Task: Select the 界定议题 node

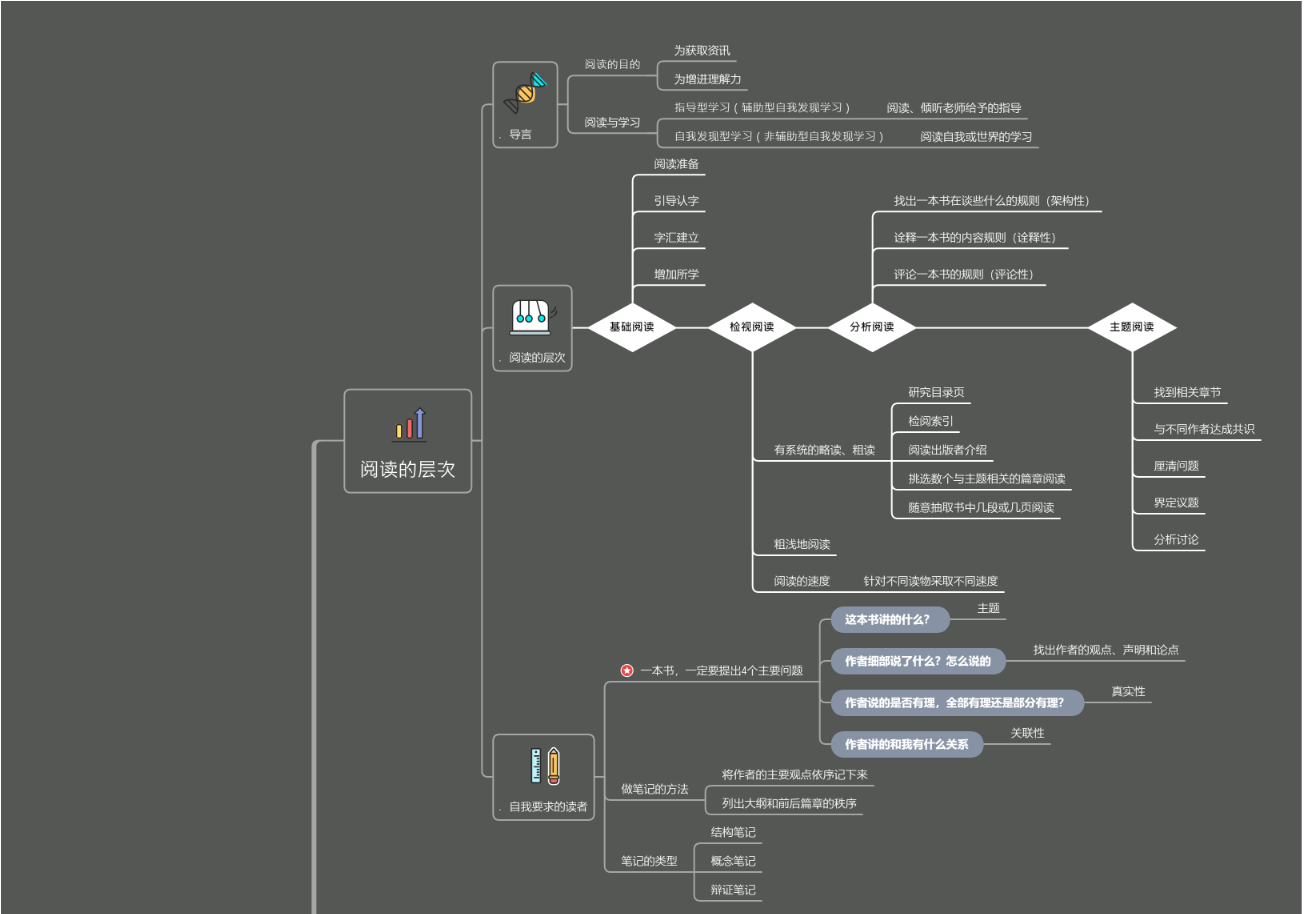Action: pyautogui.click(x=1176, y=503)
